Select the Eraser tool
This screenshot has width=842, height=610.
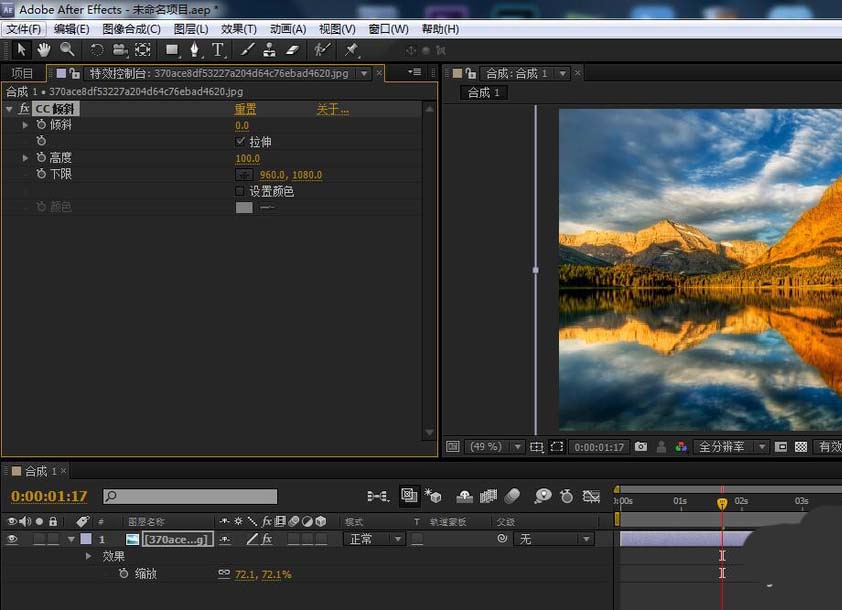pyautogui.click(x=292, y=49)
